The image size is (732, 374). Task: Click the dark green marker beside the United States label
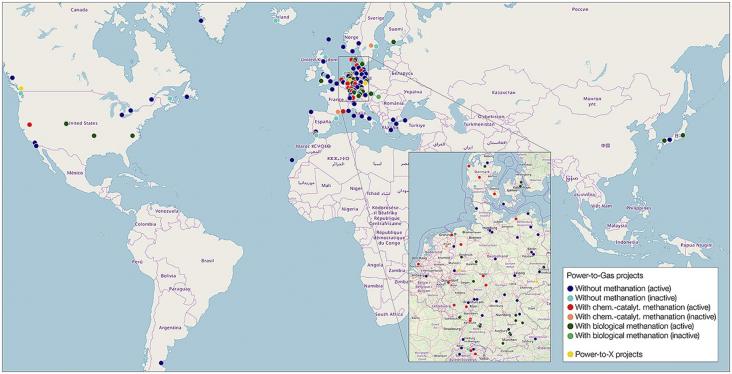click(66, 124)
